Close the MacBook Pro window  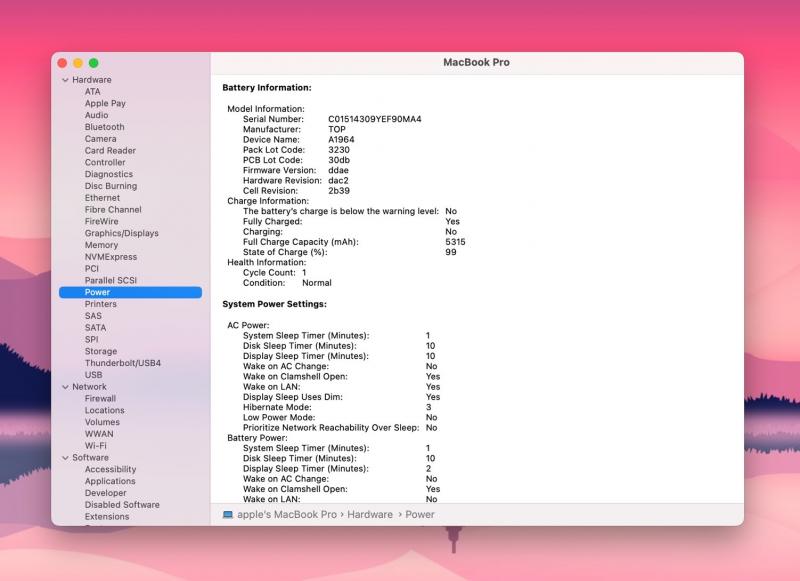pos(62,63)
